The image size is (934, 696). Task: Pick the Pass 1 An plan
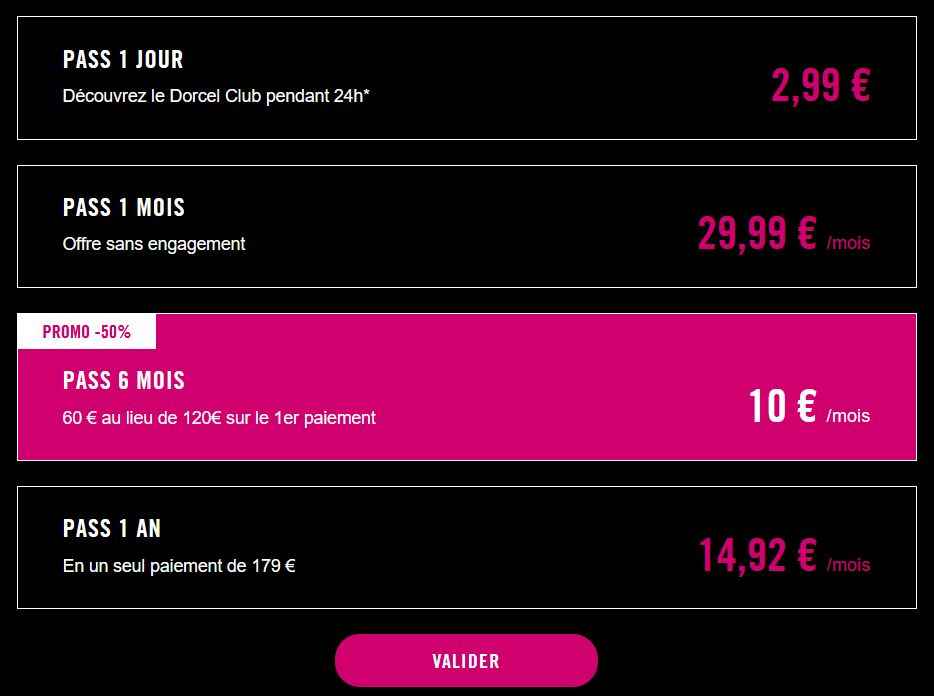coord(466,547)
